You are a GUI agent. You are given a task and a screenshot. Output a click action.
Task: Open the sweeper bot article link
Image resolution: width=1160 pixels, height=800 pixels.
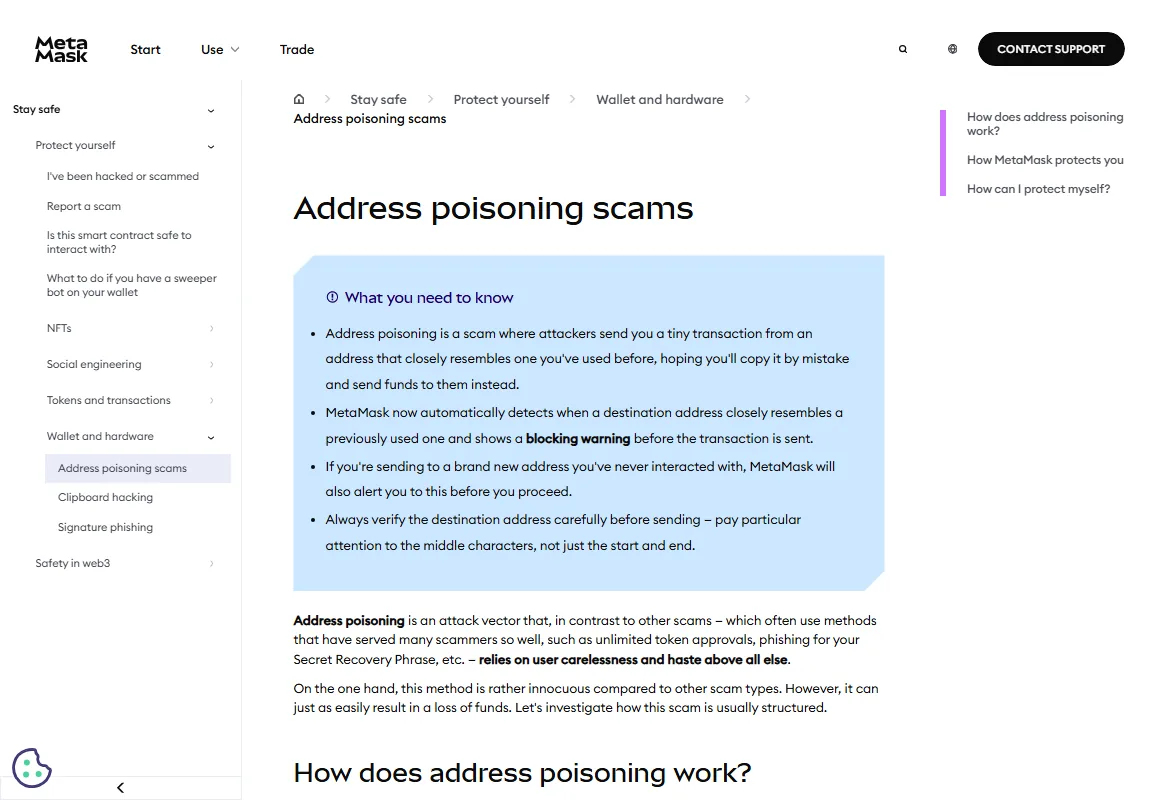132,285
